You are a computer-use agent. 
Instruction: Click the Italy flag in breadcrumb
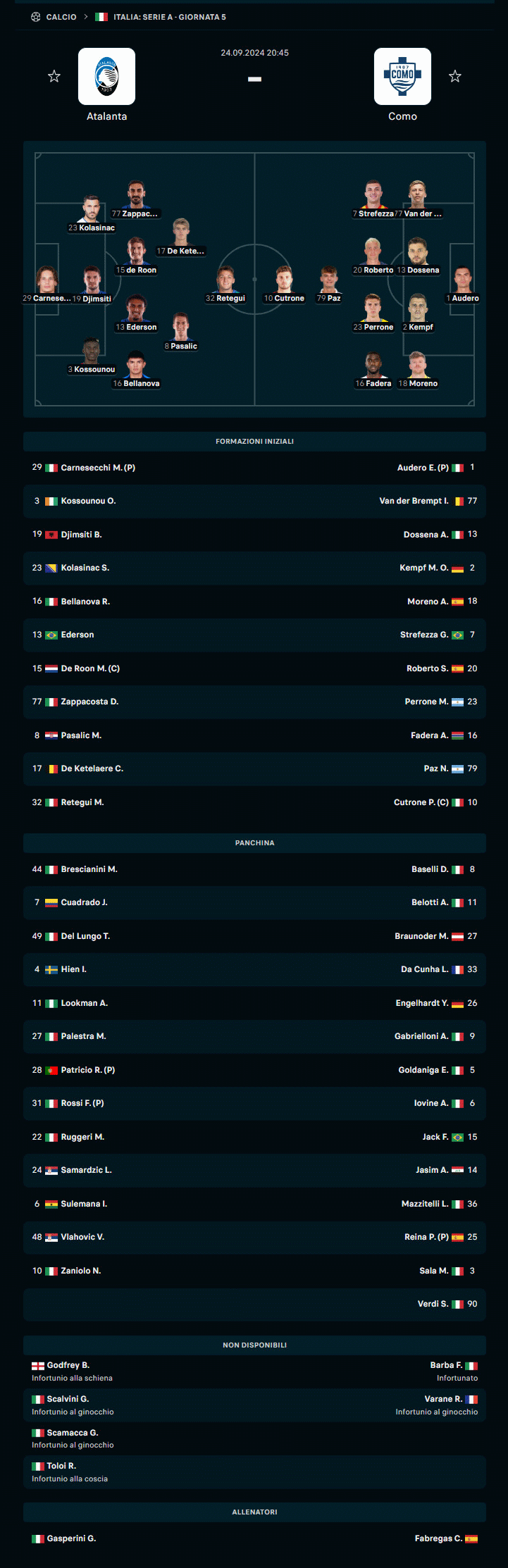tap(101, 17)
